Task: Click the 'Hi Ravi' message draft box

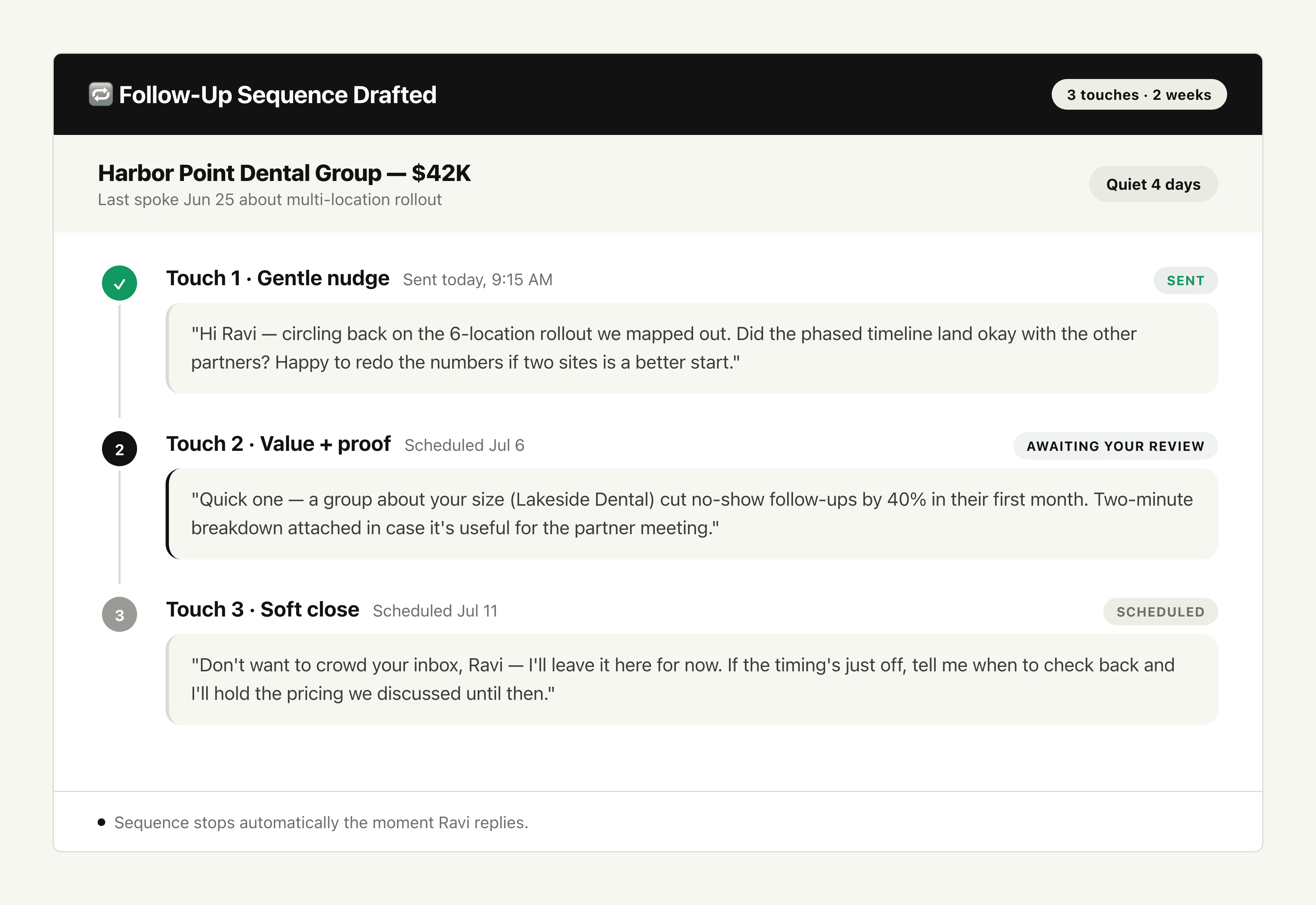Action: pos(692,348)
